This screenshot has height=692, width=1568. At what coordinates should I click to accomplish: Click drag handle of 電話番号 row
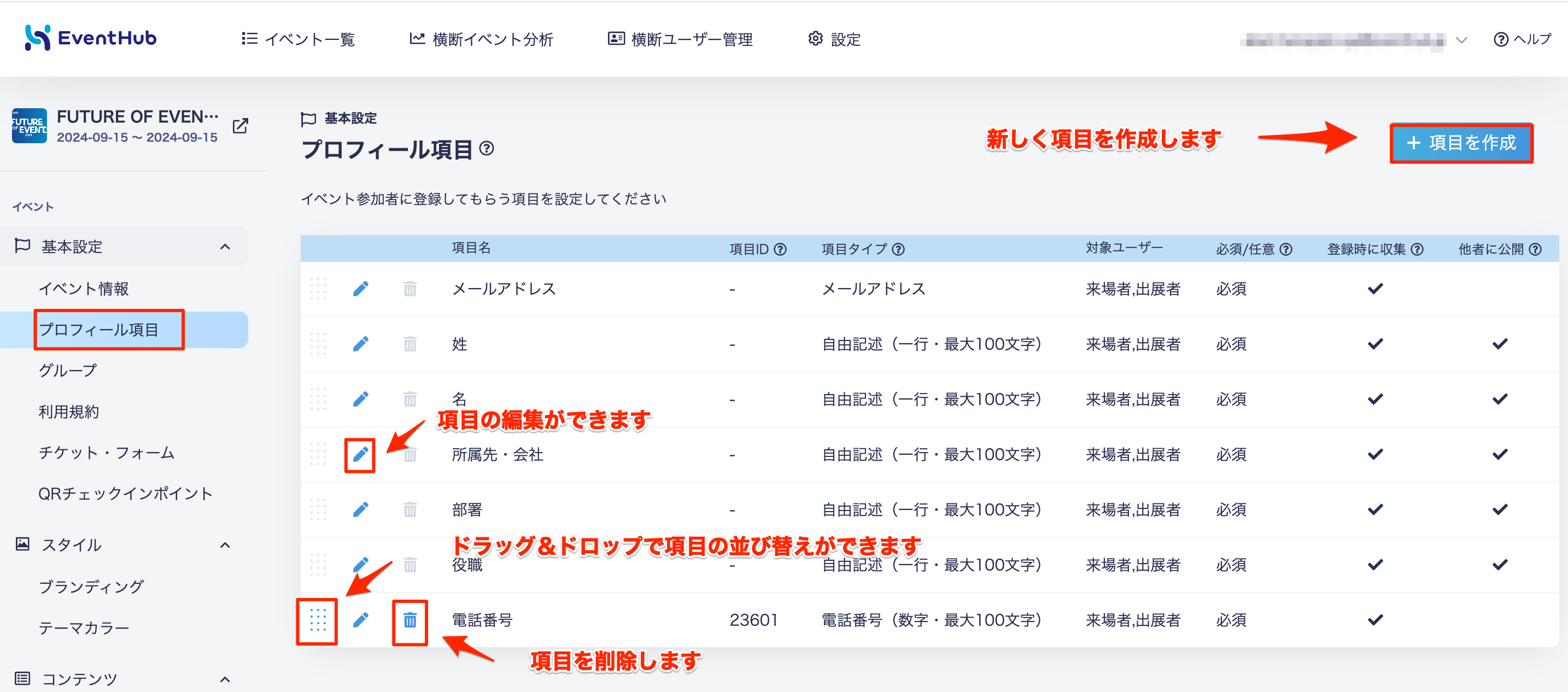pos(318,620)
